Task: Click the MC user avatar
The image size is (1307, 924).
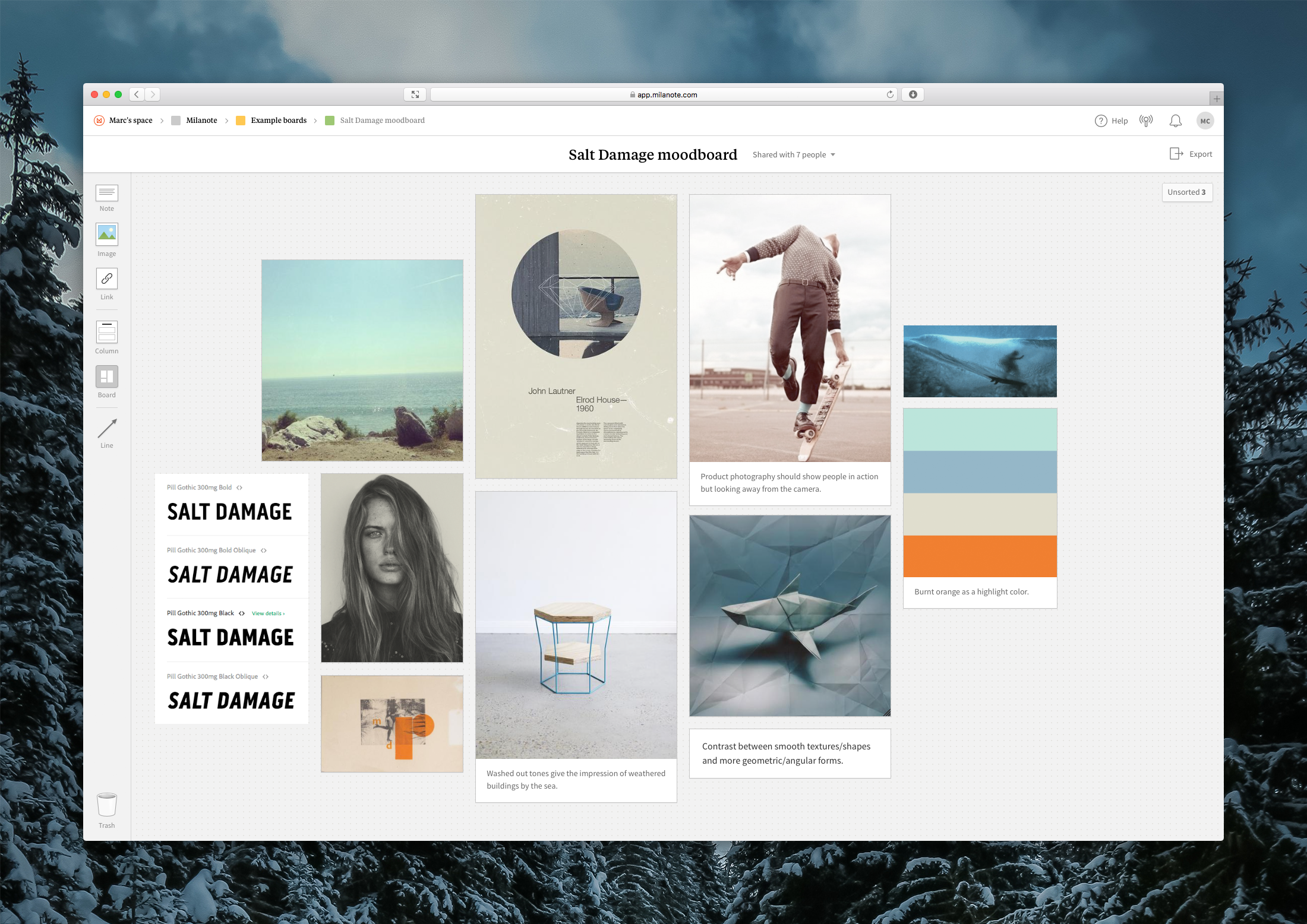Action: [x=1205, y=121]
